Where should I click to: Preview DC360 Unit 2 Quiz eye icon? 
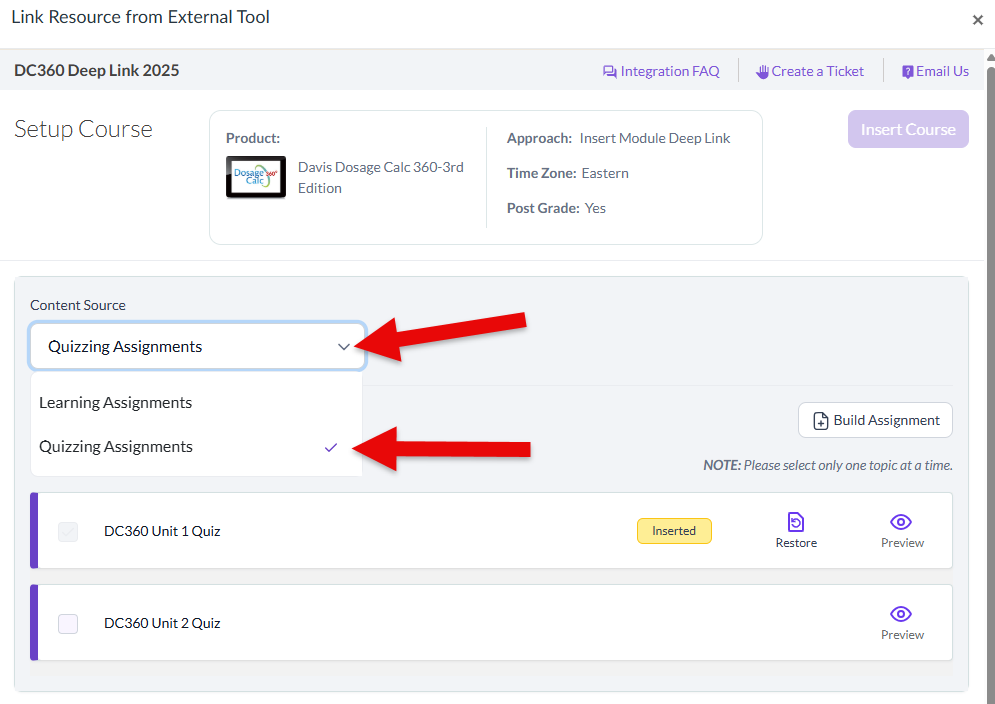coord(901,614)
